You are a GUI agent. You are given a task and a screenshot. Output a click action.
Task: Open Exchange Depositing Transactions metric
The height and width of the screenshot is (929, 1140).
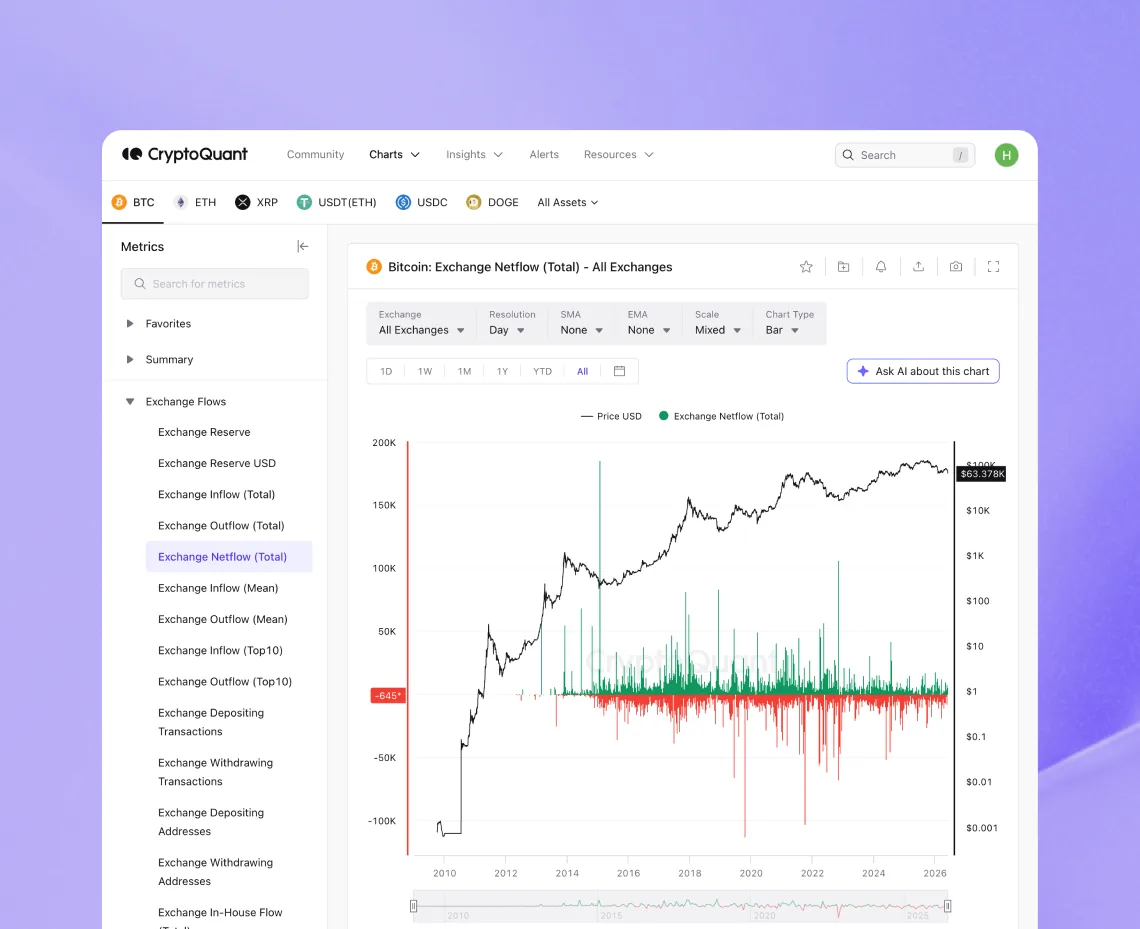point(211,722)
